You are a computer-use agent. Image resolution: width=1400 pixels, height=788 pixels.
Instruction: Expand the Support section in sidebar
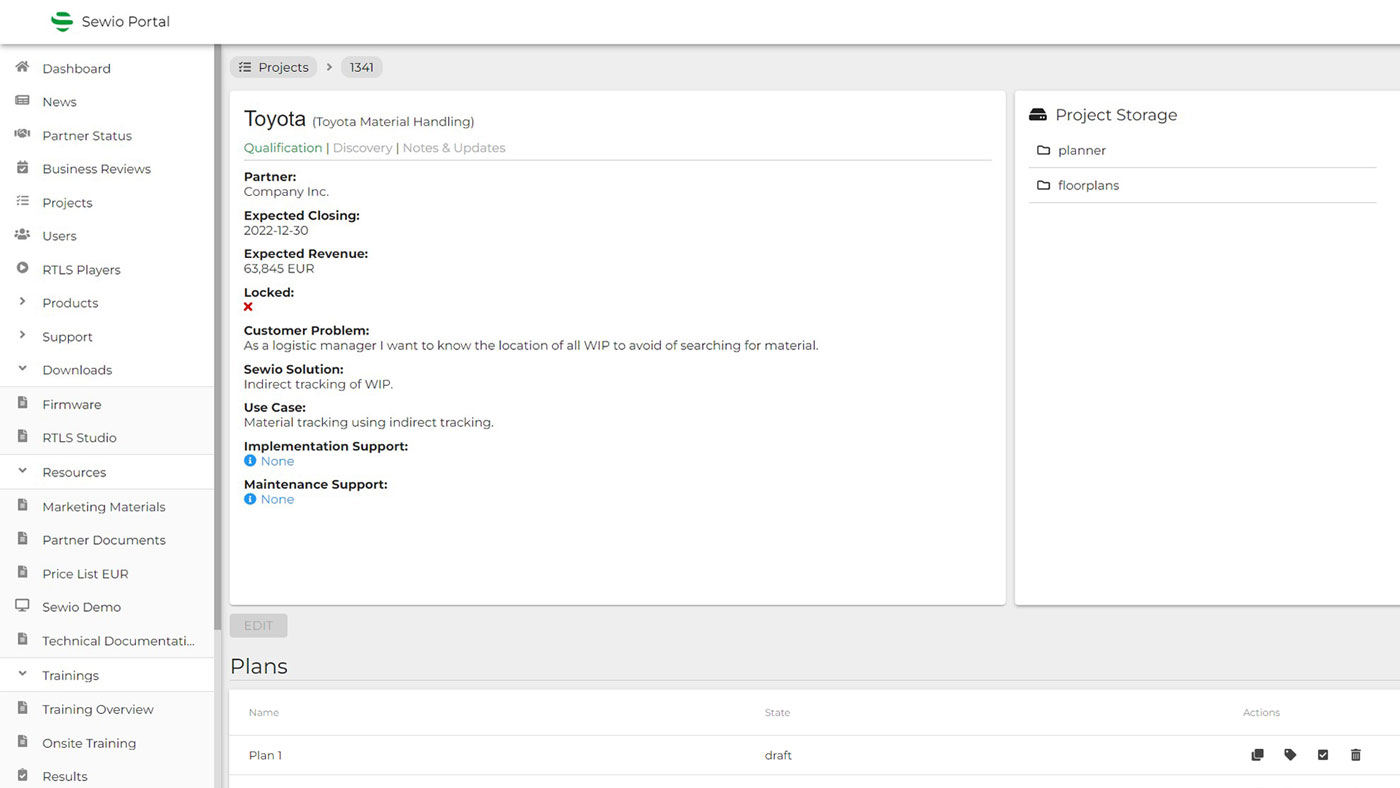coord(67,337)
